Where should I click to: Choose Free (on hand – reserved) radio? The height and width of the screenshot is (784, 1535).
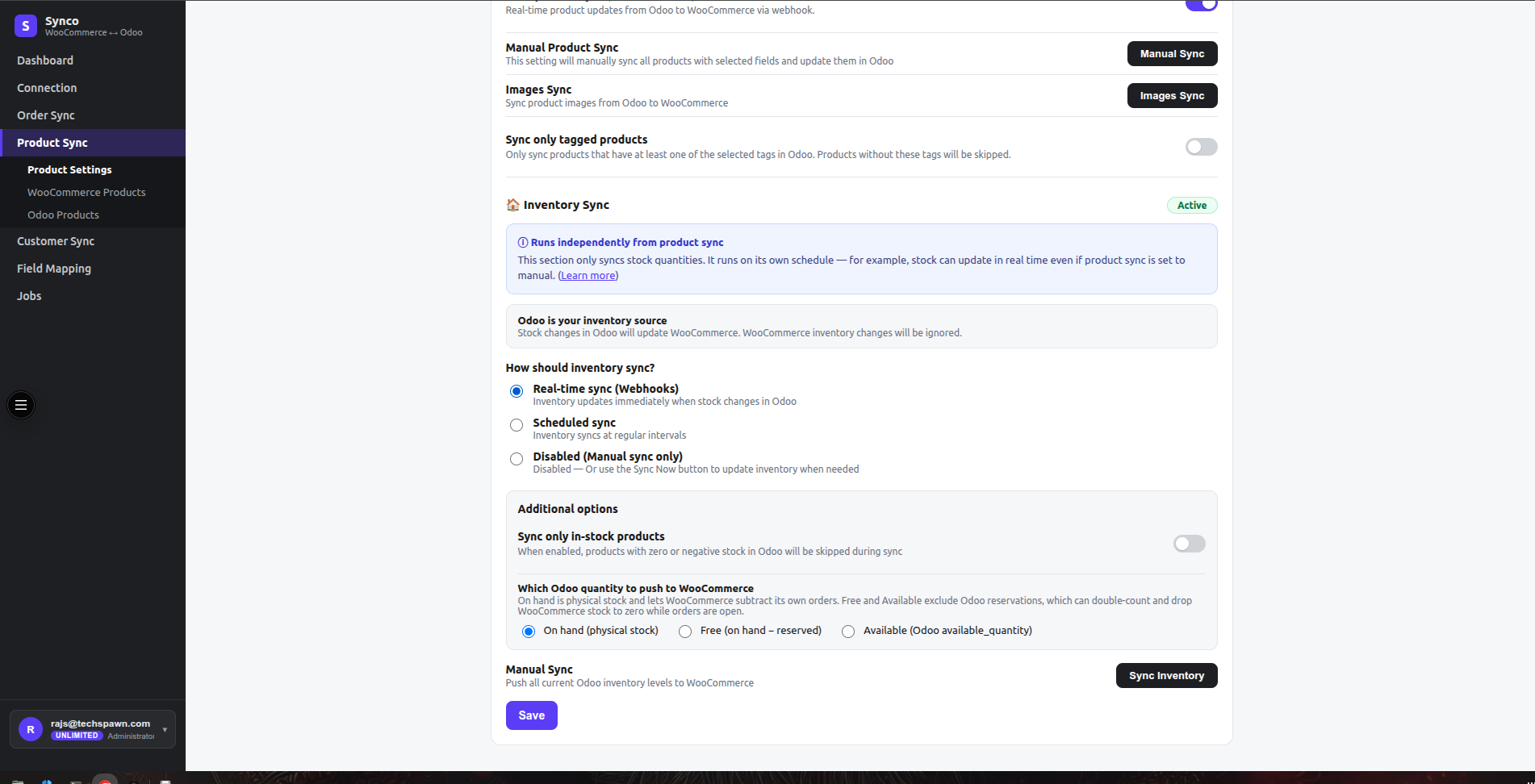(x=685, y=632)
